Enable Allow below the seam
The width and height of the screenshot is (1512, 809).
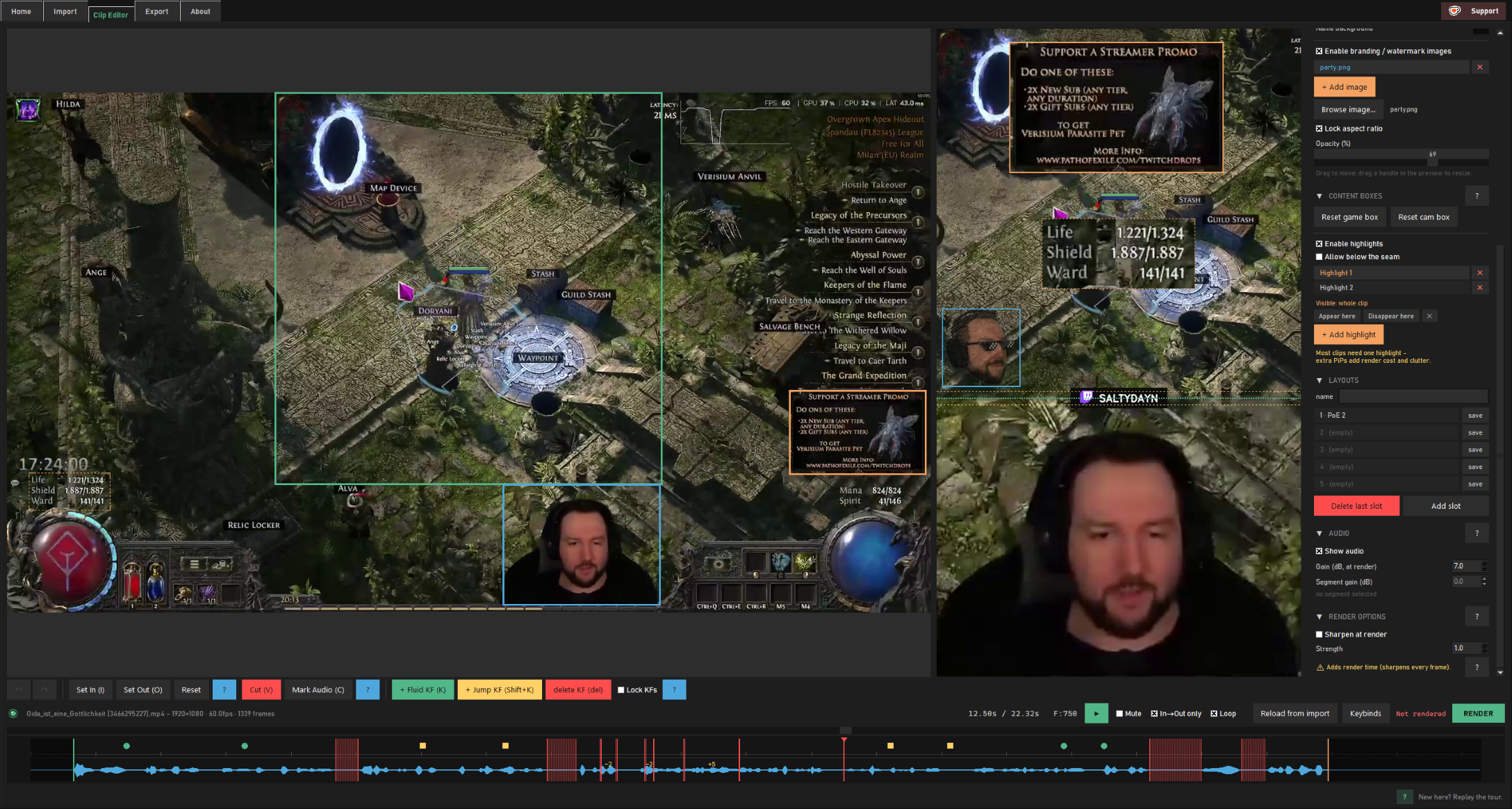(x=1319, y=257)
